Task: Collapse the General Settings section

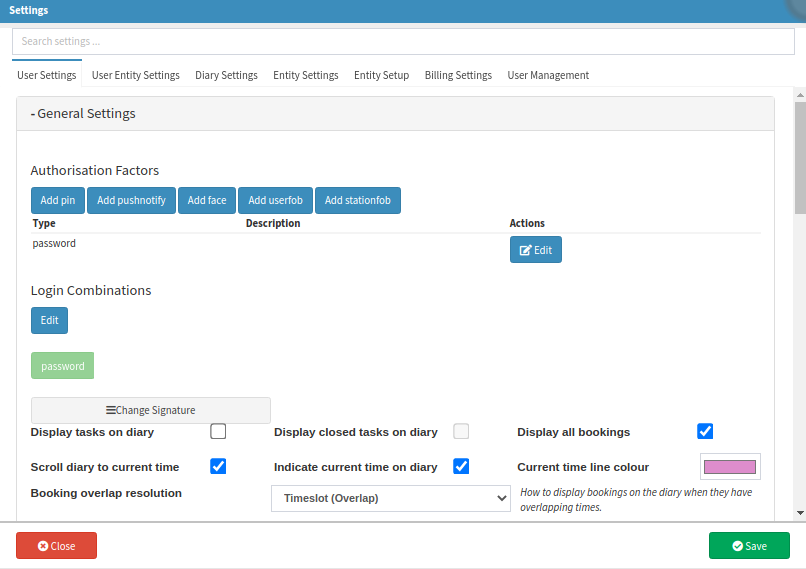Action: (x=84, y=114)
